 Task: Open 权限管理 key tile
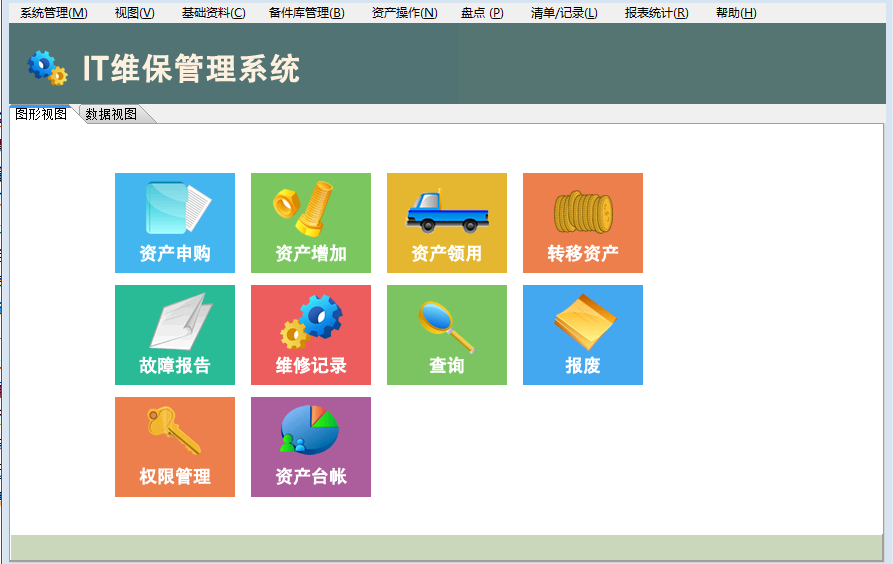point(175,447)
